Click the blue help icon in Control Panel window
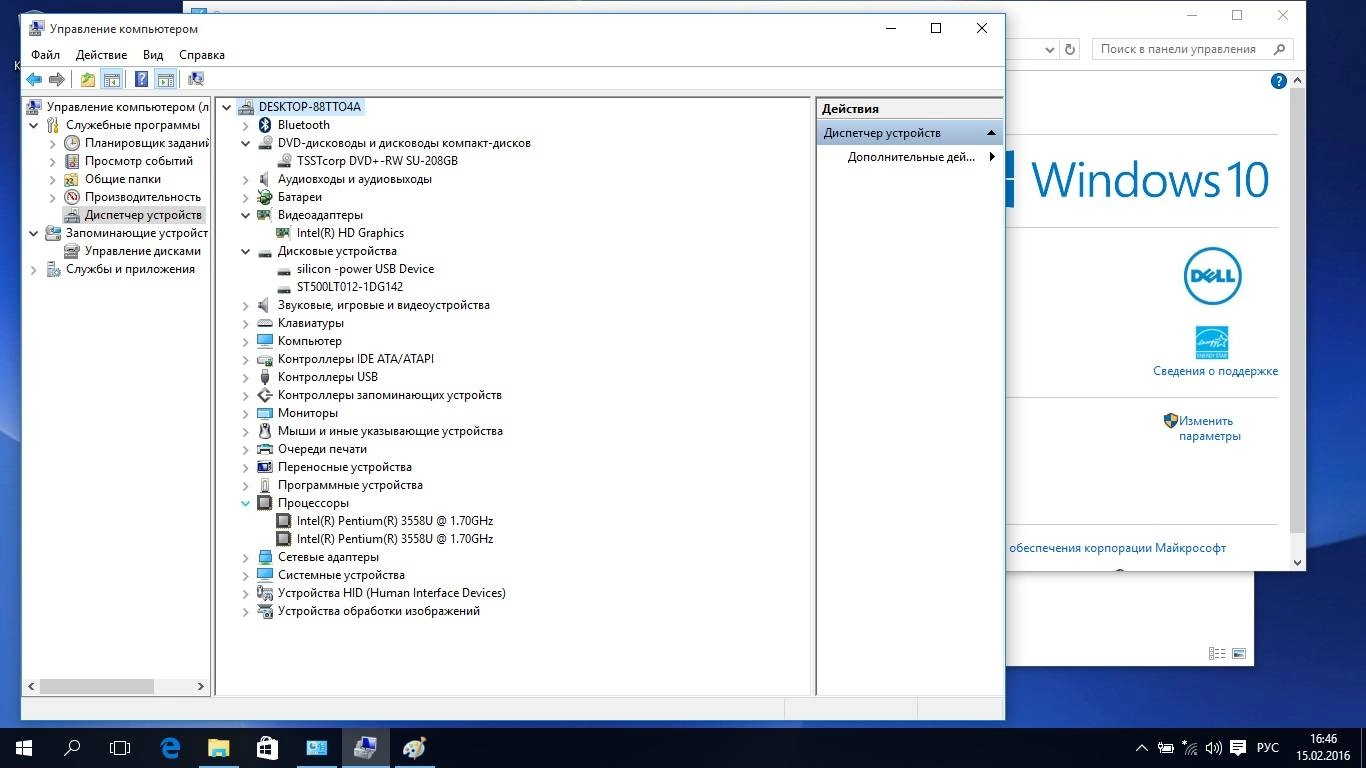The width and height of the screenshot is (1366, 768). [x=1278, y=81]
